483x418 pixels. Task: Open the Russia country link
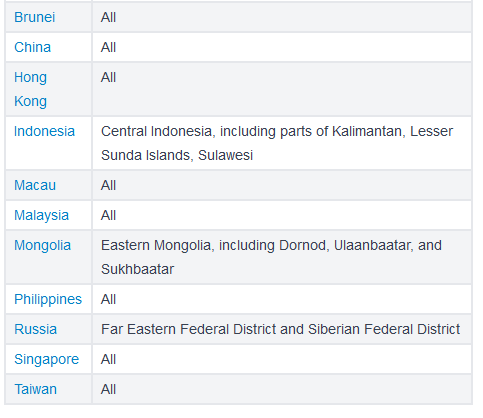pyautogui.click(x=35, y=329)
